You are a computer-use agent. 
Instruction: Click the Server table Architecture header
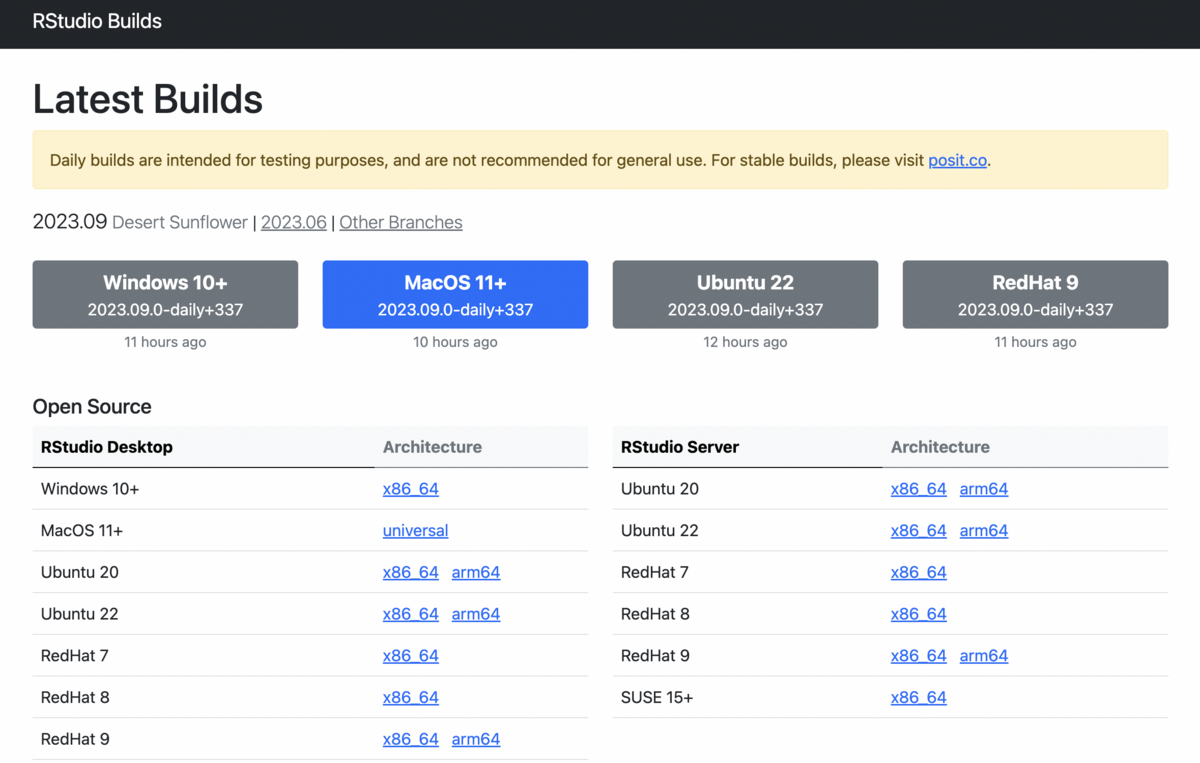pyautogui.click(x=940, y=447)
